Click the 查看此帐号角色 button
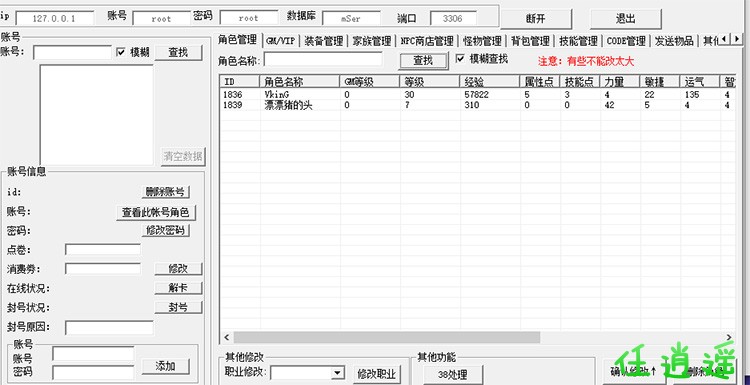The height and width of the screenshot is (385, 750). 156,212
